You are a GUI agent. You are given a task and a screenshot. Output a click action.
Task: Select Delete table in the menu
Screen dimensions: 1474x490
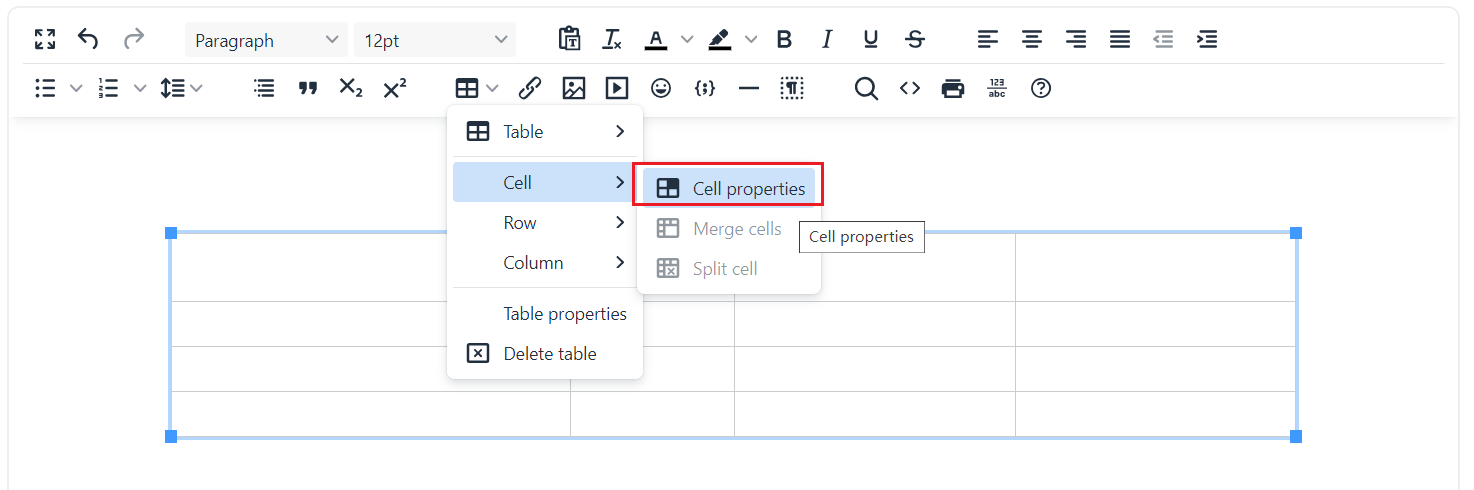click(x=545, y=354)
